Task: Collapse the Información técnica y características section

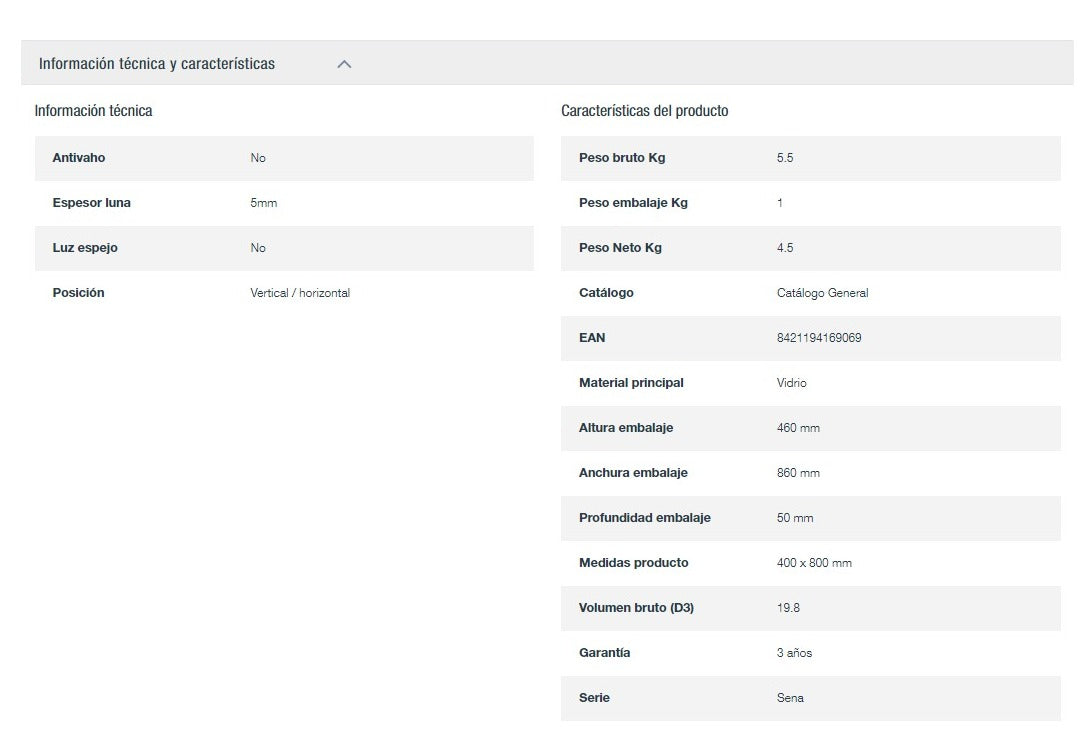Action: pos(157,64)
